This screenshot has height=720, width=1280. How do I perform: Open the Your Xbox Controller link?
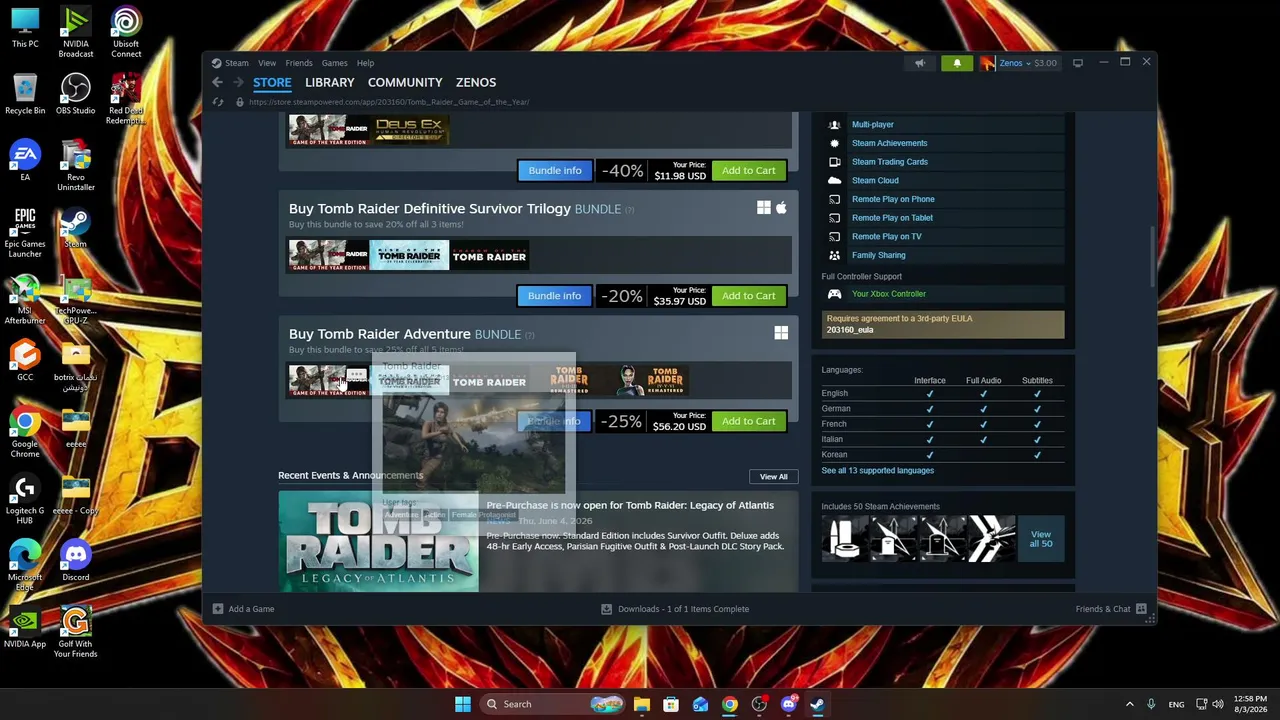tap(888, 294)
